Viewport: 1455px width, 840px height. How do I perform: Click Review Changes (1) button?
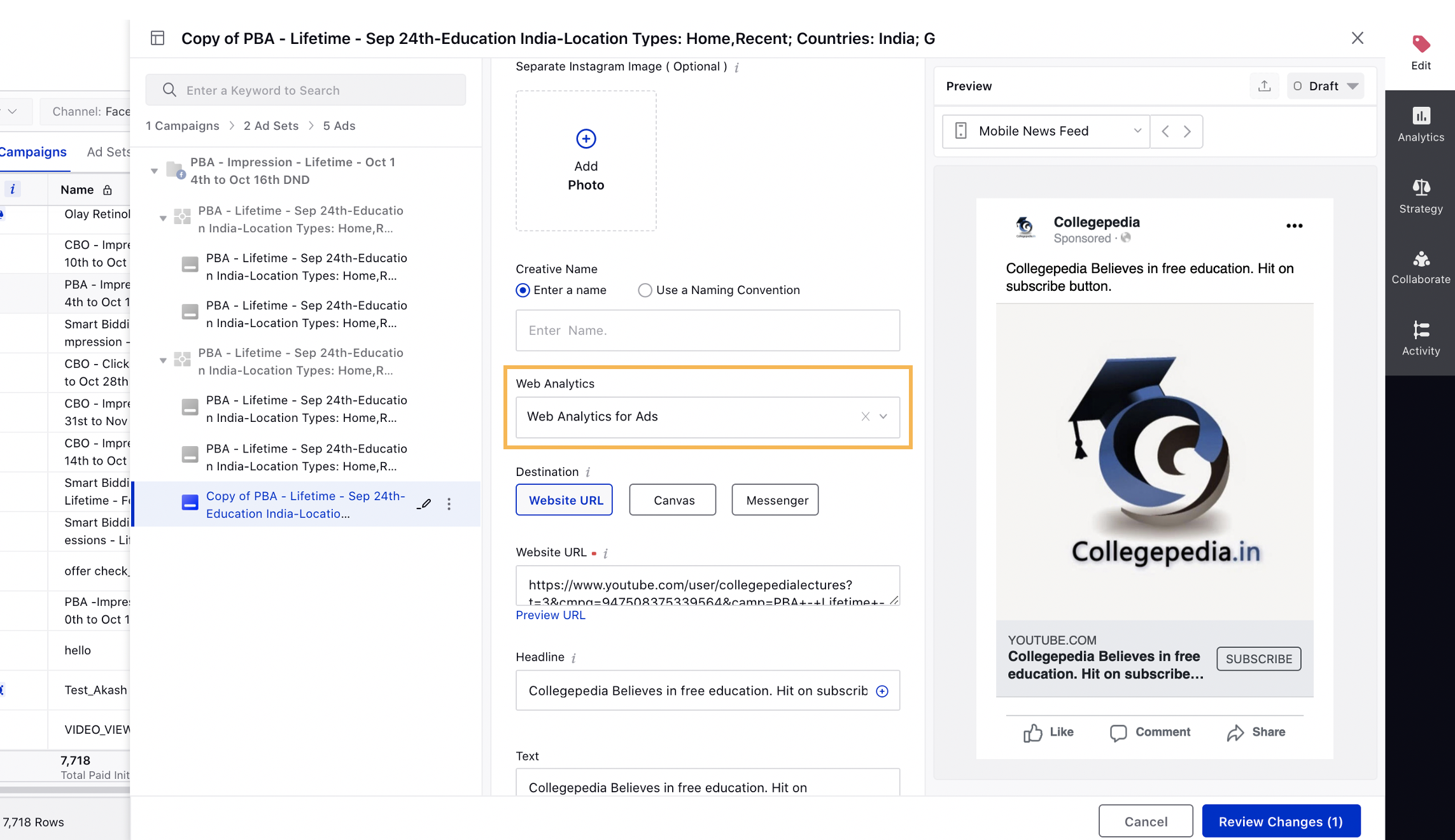(1281, 822)
